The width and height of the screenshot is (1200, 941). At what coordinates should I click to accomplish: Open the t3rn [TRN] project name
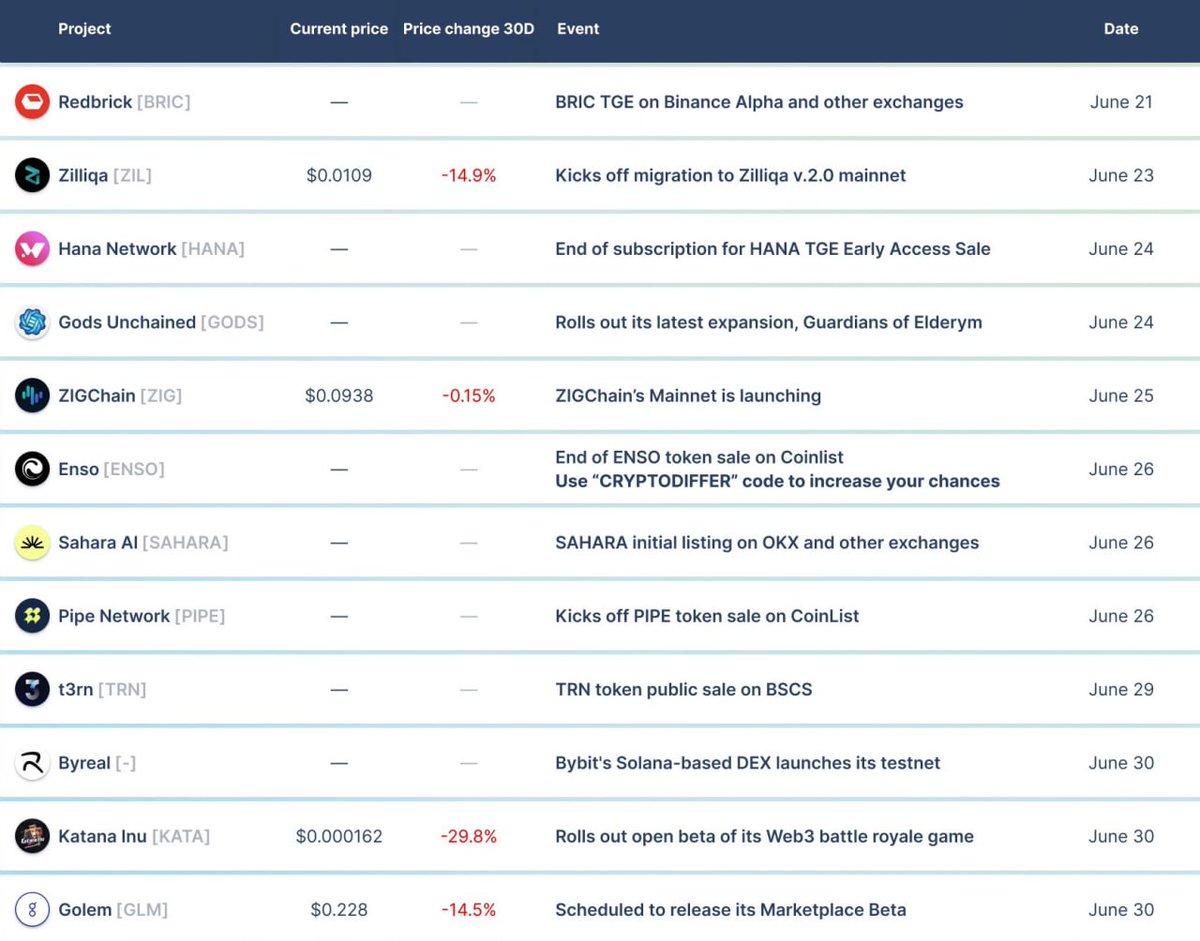(102, 690)
